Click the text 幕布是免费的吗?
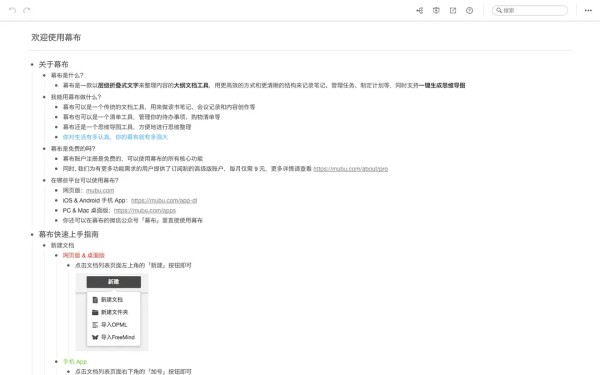 [x=73, y=148]
